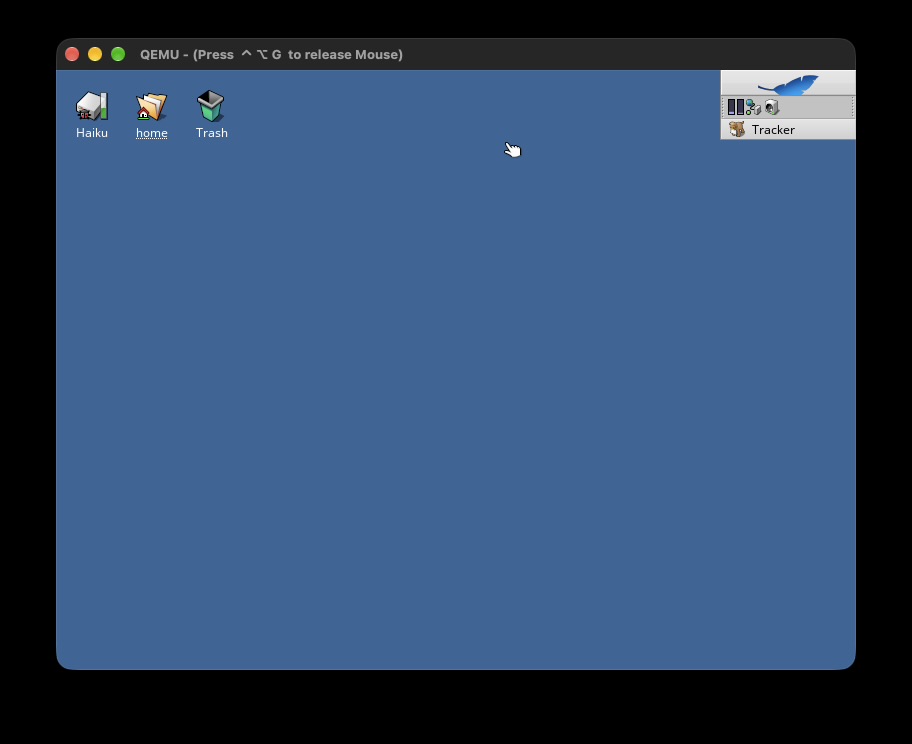
Task: Click the Tracker entry in Deskbar
Action: point(788,129)
